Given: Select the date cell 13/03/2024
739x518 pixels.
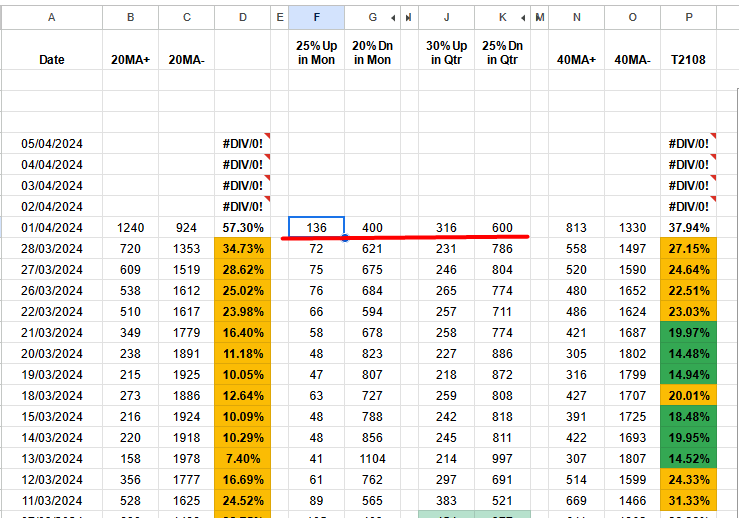Looking at the screenshot, I should coord(51,459).
